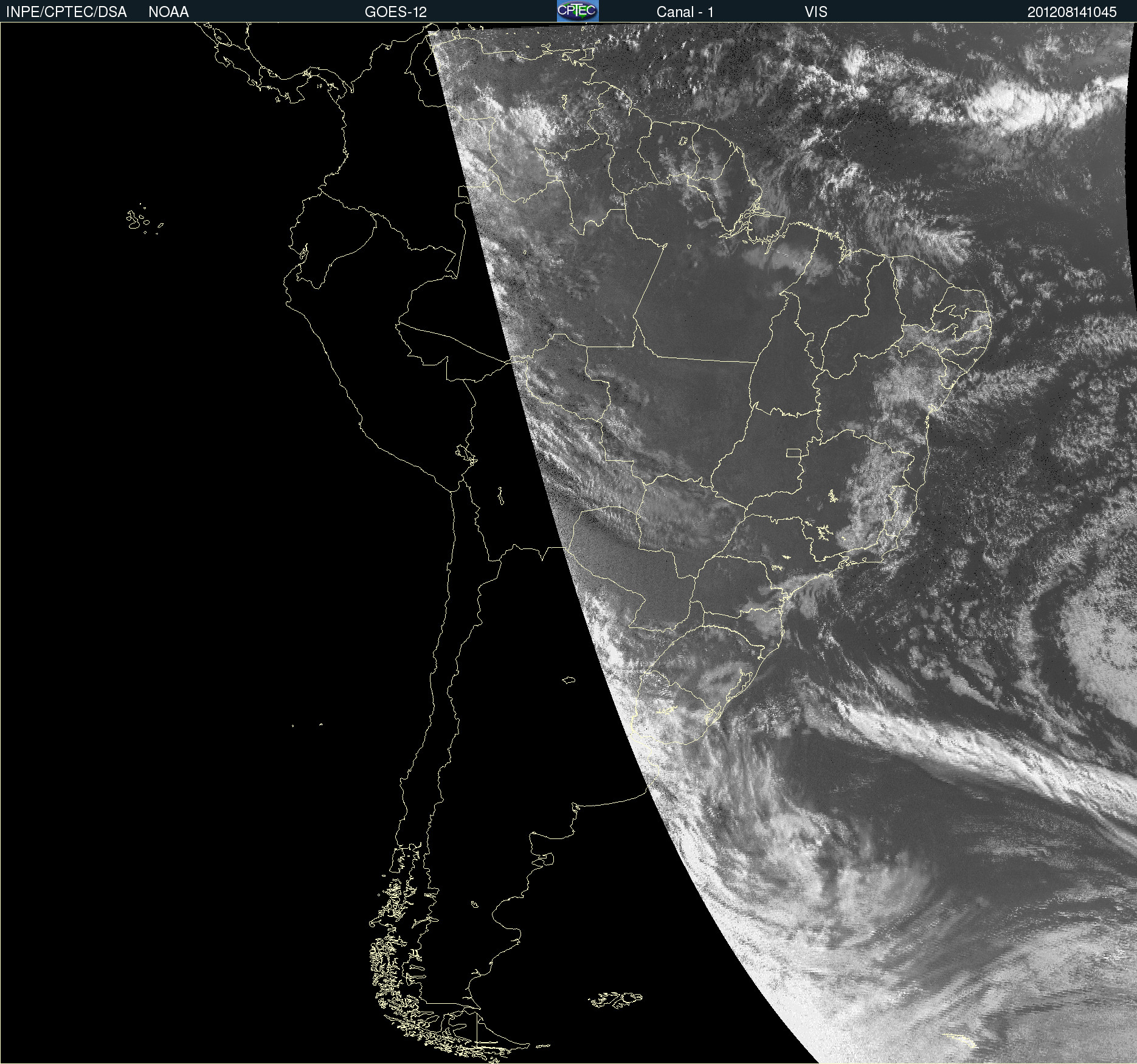
Task: Click the INPE/CPTEC/DSA header label
Action: point(66,12)
